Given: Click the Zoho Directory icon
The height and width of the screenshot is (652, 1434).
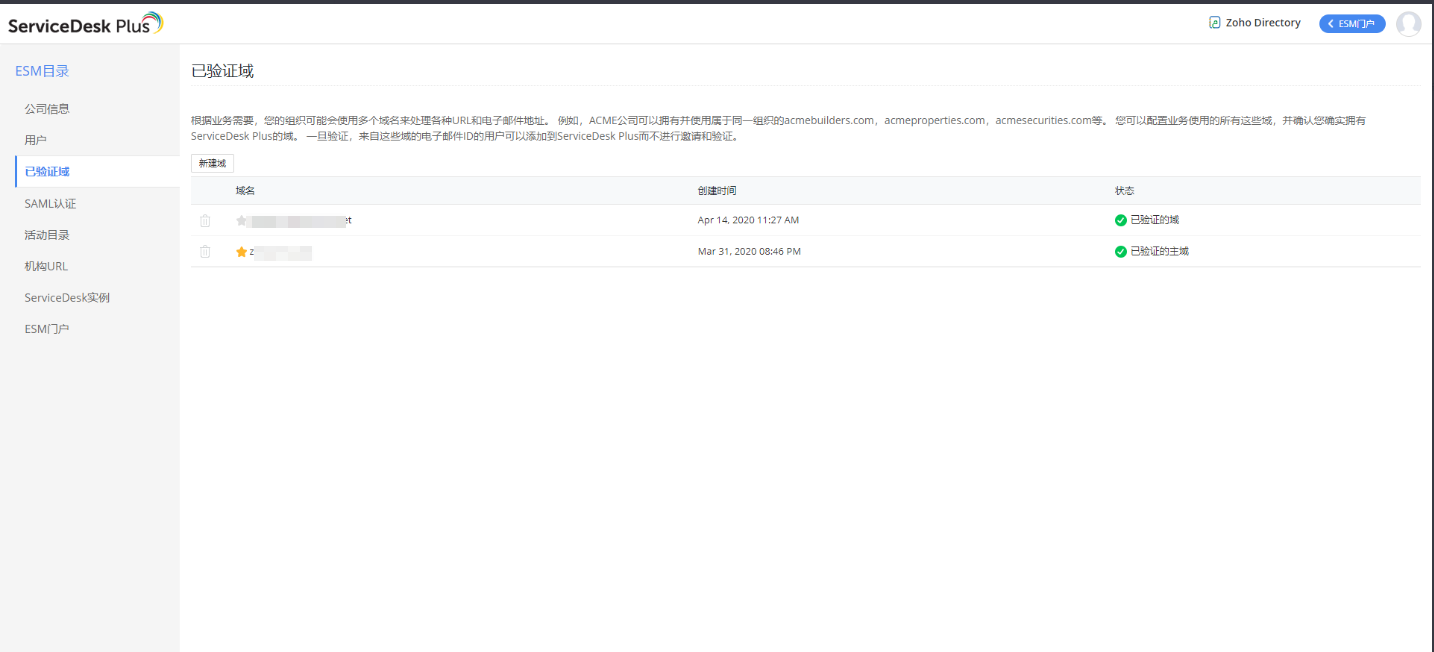Looking at the screenshot, I should tap(1215, 23).
